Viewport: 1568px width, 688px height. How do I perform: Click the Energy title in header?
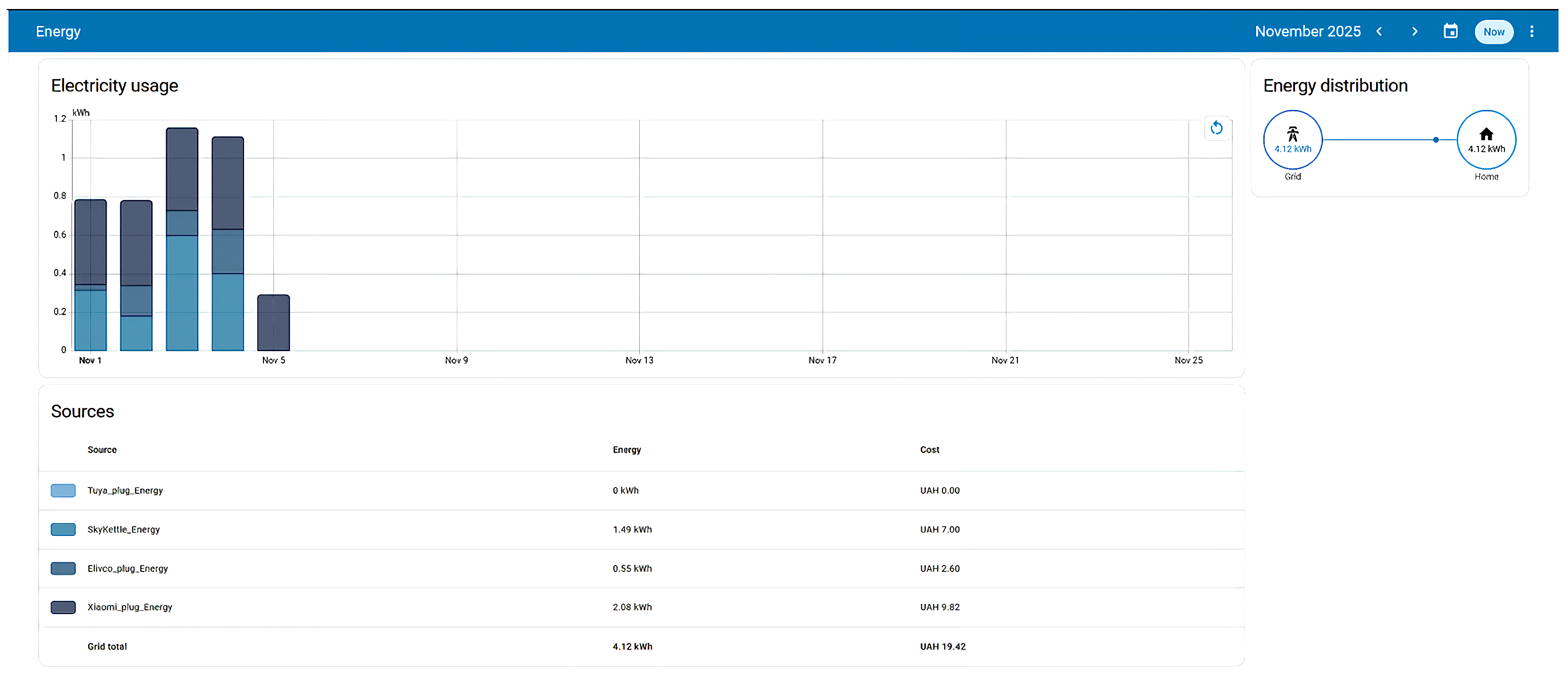pos(58,32)
